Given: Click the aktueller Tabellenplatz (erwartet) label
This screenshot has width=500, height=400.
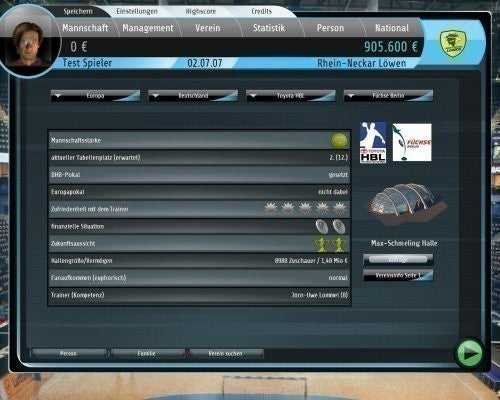Looking at the screenshot, I should [95, 158].
